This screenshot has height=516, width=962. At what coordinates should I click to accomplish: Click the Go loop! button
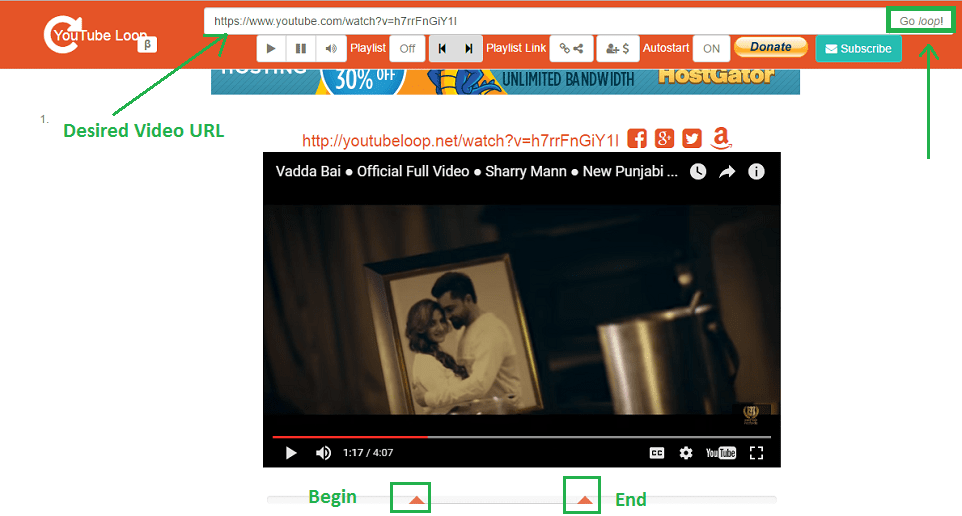pos(920,21)
